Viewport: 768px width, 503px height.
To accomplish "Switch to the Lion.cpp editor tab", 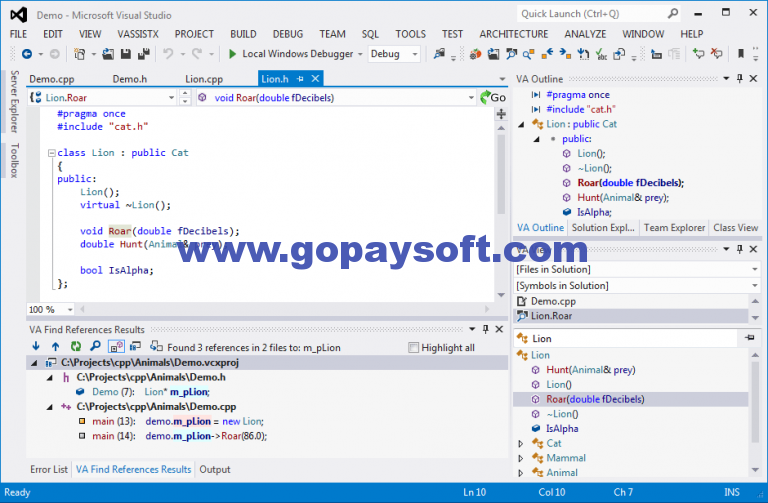I will 204,79.
